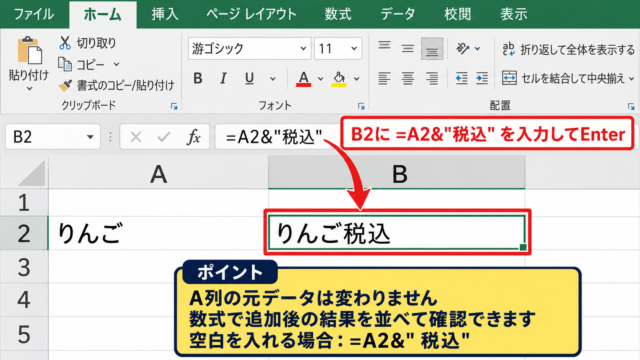Open the 挿入 ribbon tab

tap(165, 14)
